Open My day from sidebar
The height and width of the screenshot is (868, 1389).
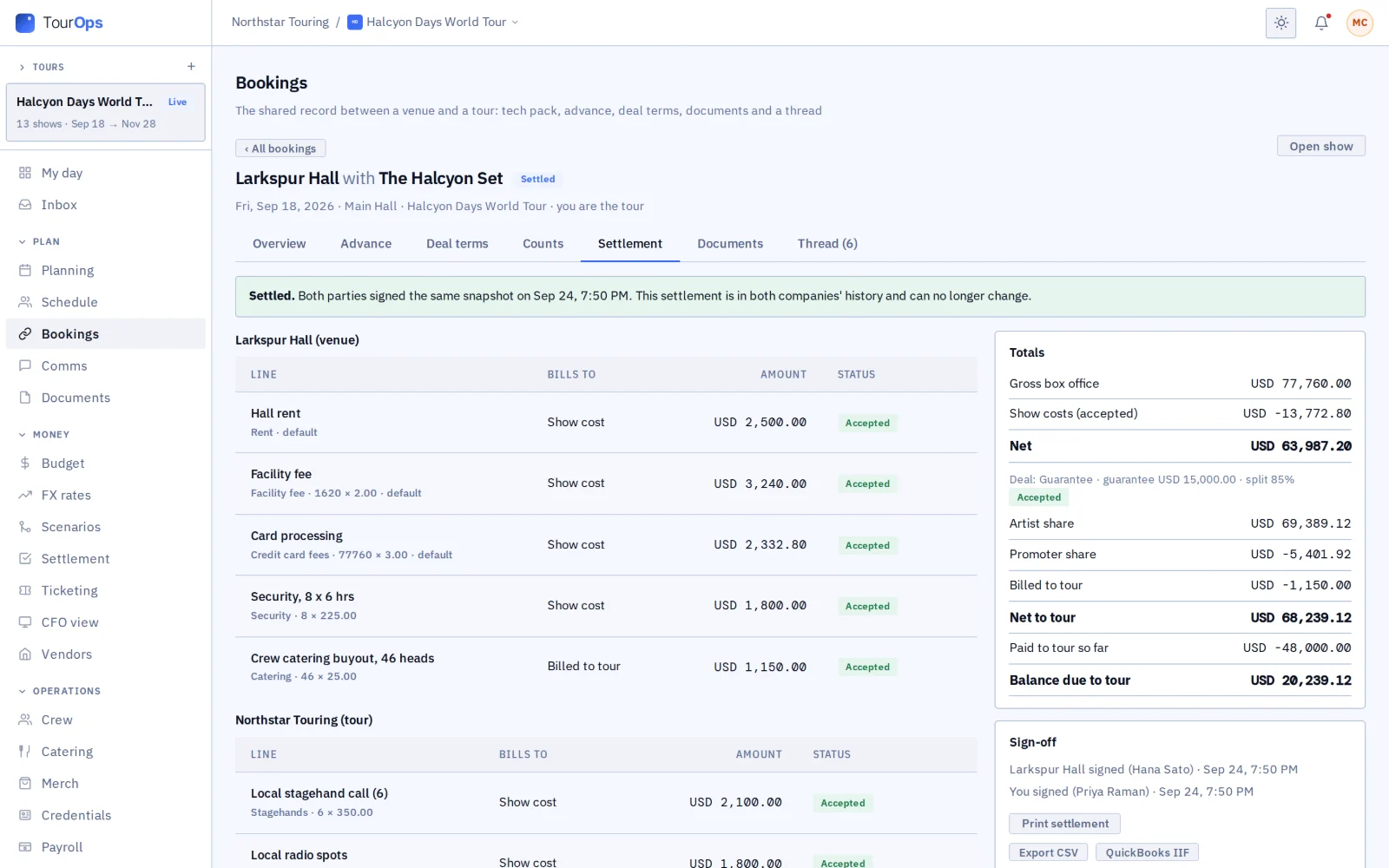click(x=106, y=173)
